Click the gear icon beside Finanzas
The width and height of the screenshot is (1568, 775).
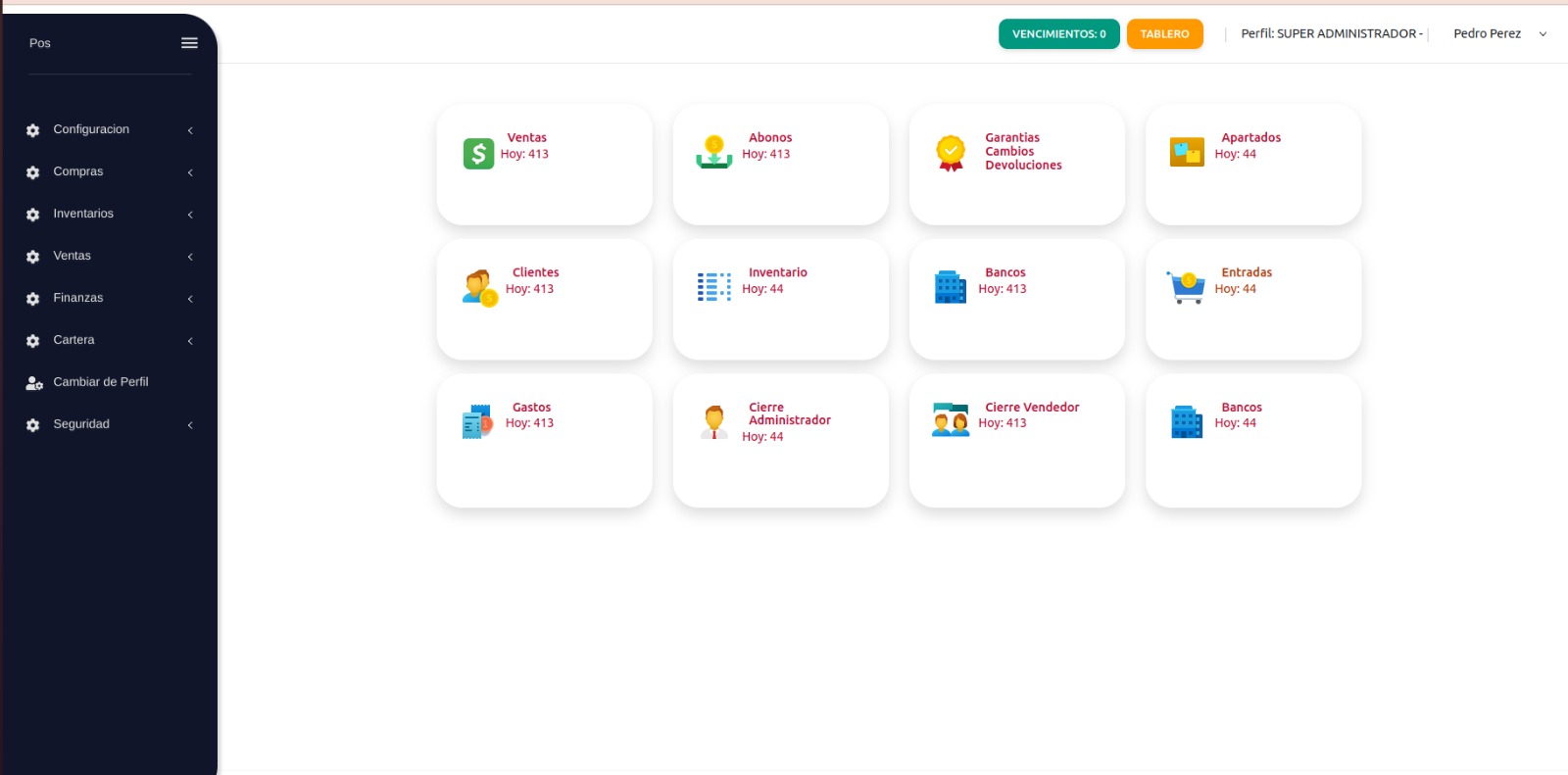pyautogui.click(x=33, y=299)
